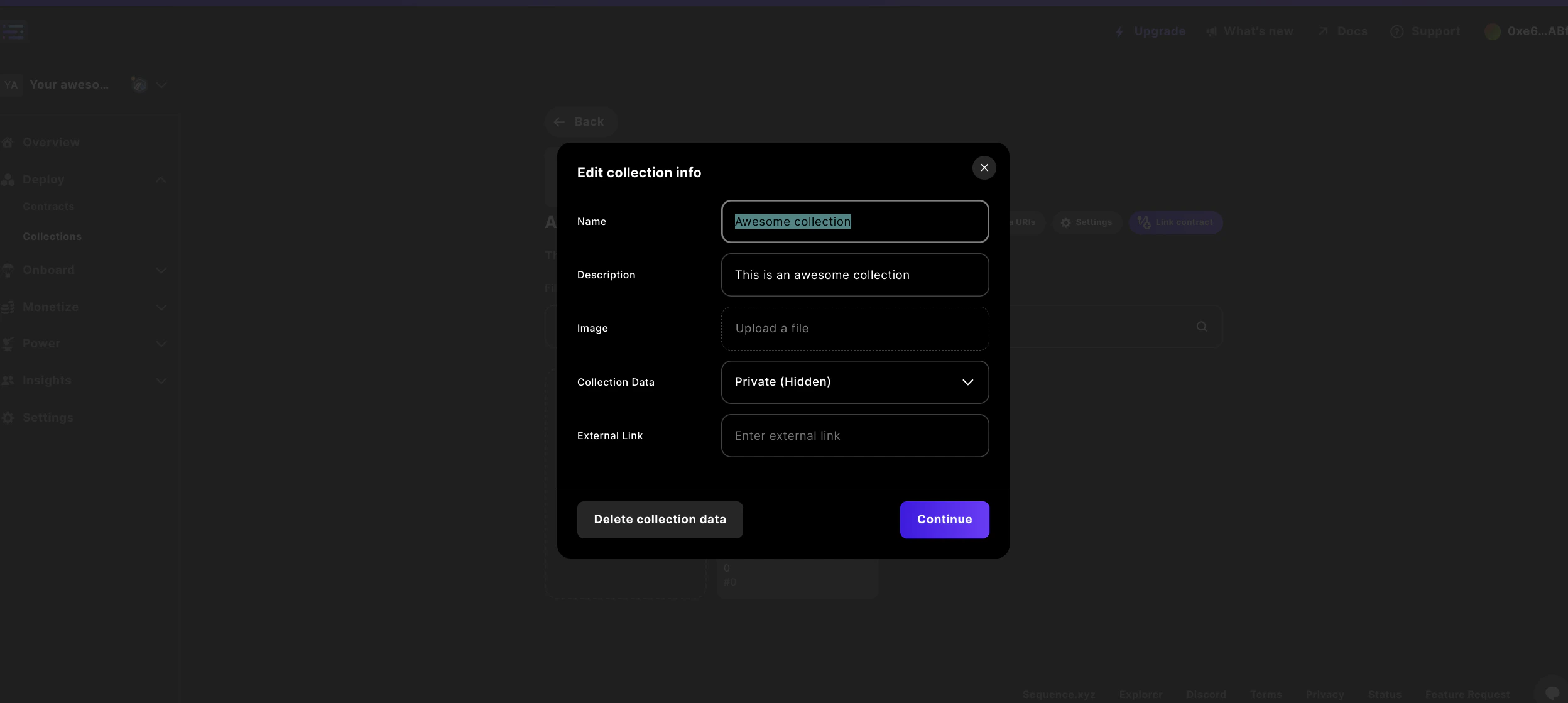Expand the Onboard sidebar section
This screenshot has height=703, width=1568.
pos(161,270)
